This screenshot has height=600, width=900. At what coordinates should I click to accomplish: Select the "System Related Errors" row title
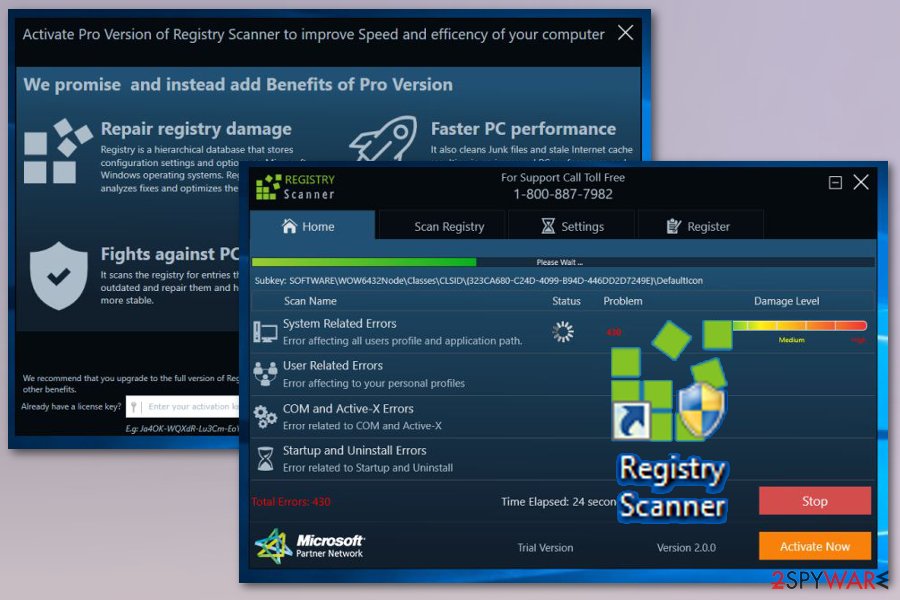(x=339, y=323)
